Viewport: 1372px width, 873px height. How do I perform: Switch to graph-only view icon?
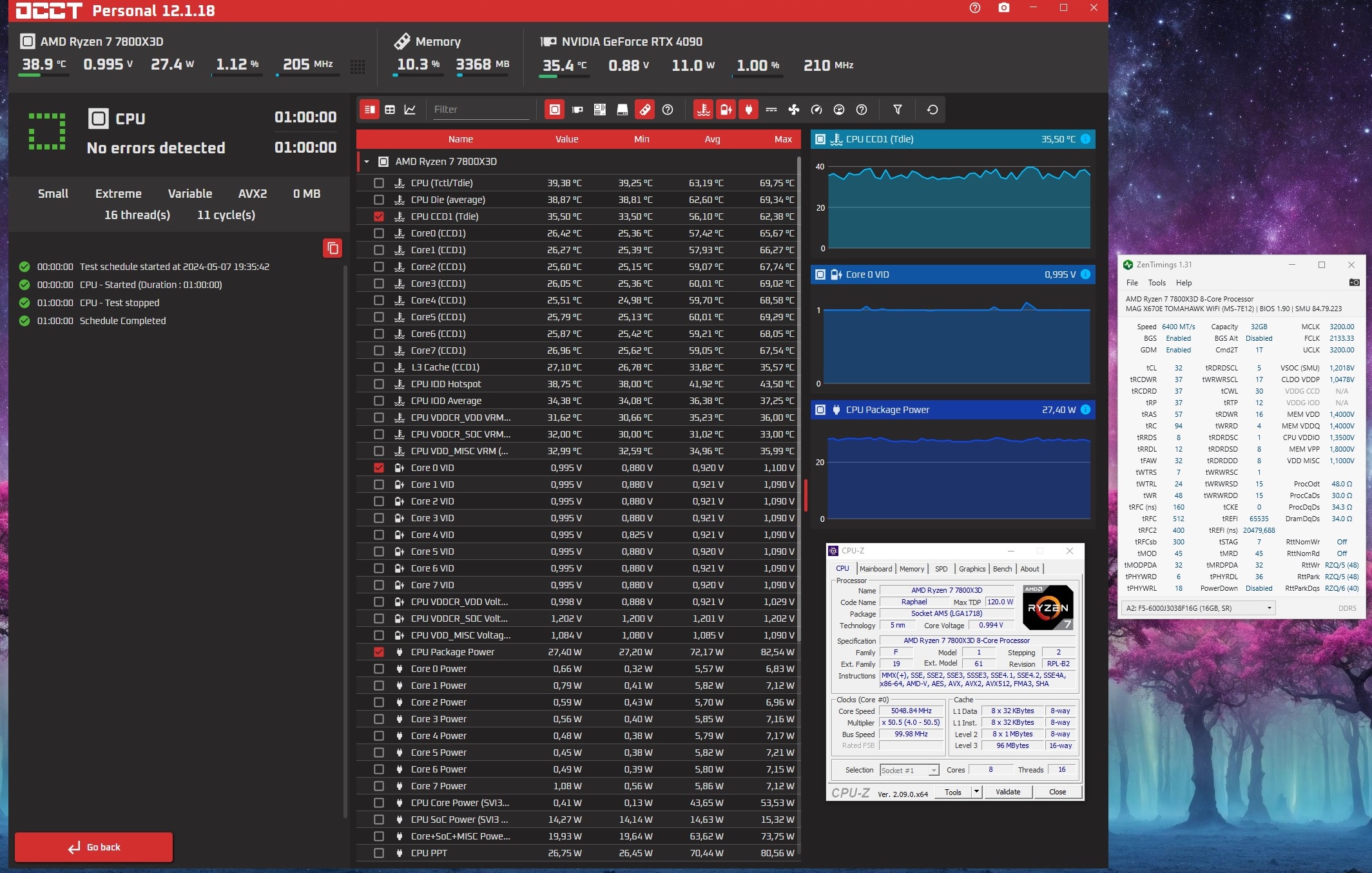(x=410, y=110)
